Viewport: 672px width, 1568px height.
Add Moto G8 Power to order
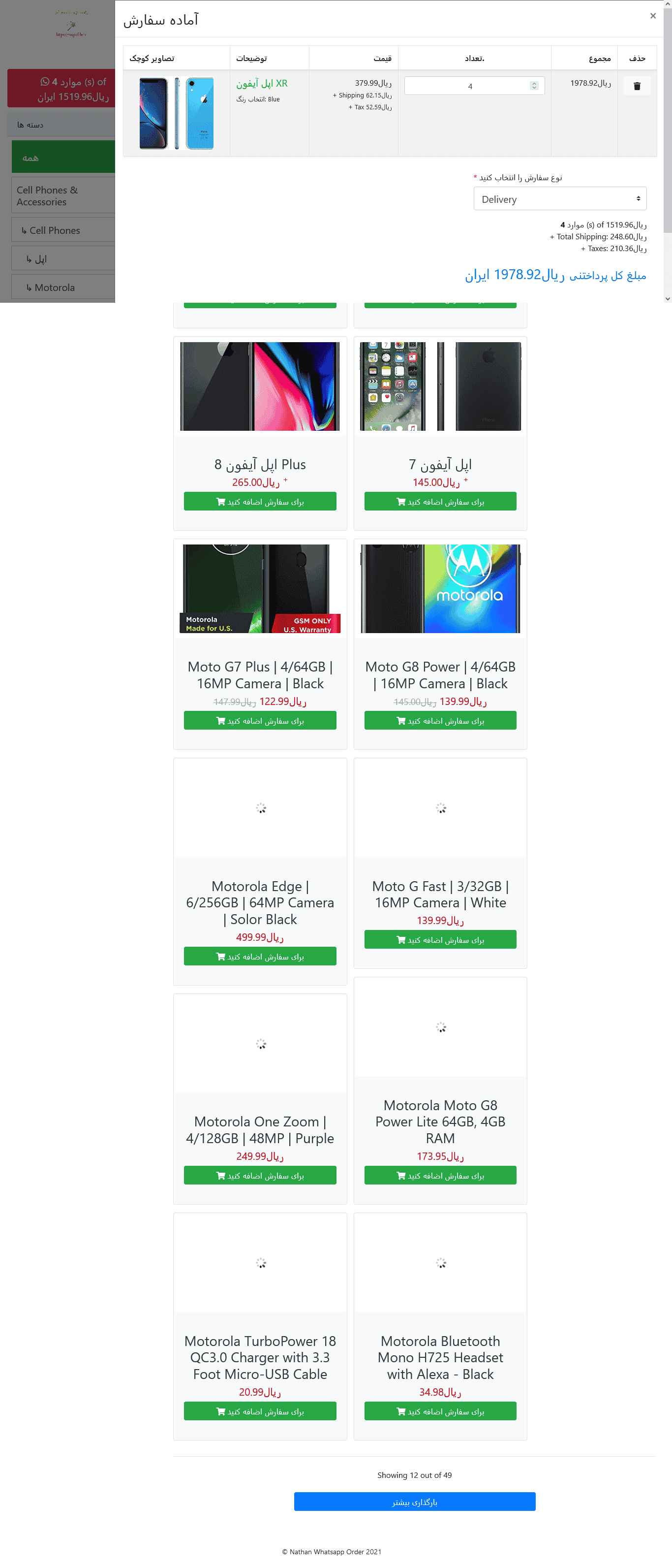[440, 721]
